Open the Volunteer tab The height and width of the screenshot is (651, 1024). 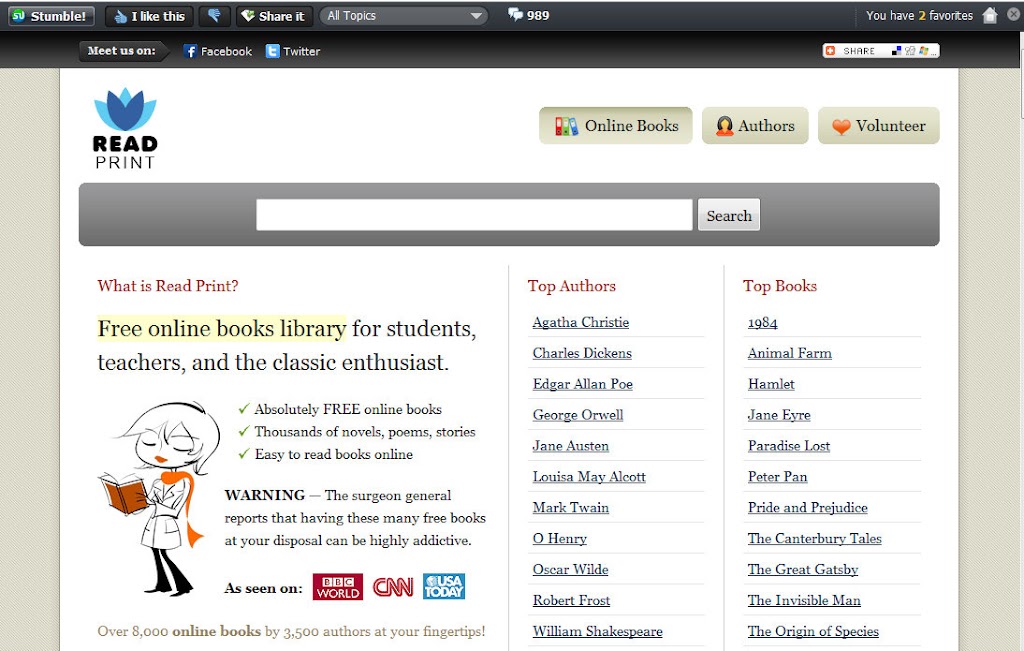878,125
